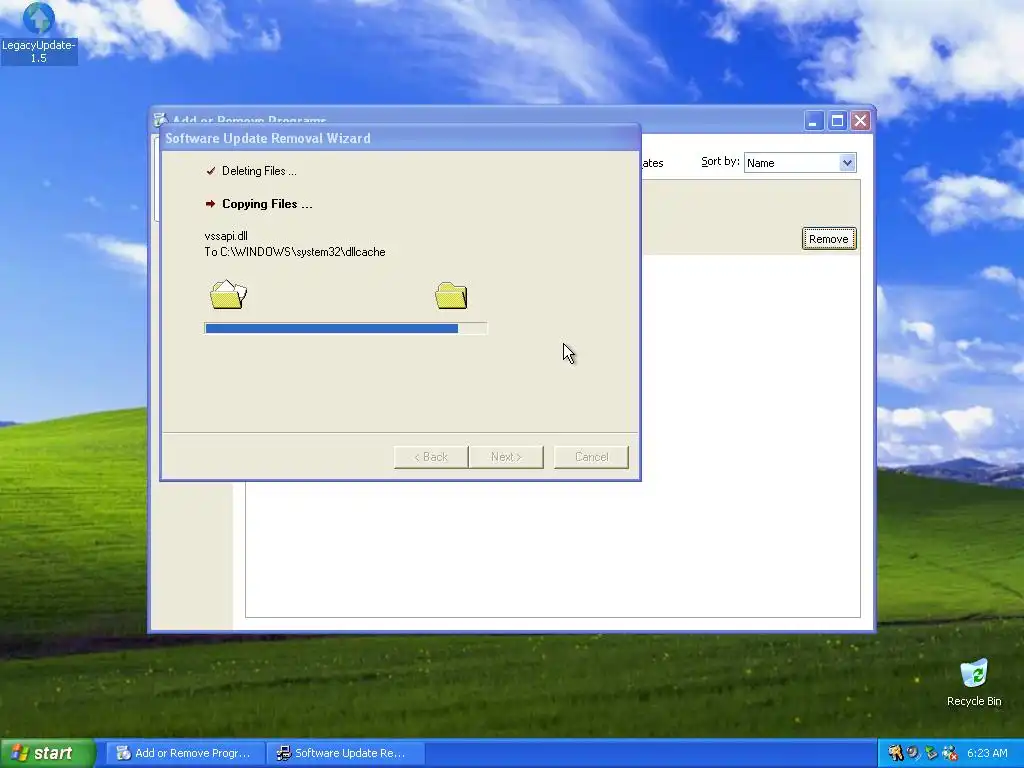
Task: Click the file copy progress bar
Action: tap(345, 328)
